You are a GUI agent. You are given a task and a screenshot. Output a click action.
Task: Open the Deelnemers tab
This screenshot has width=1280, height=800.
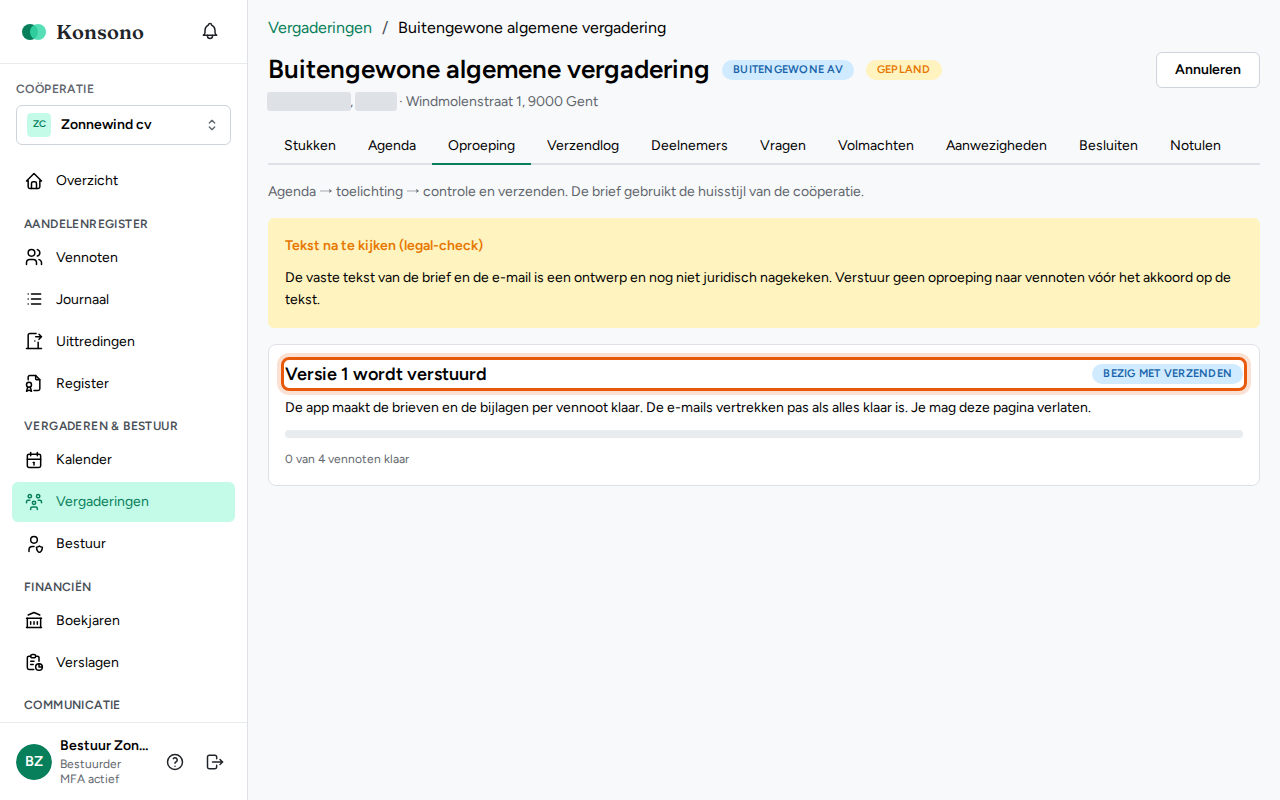[689, 145]
